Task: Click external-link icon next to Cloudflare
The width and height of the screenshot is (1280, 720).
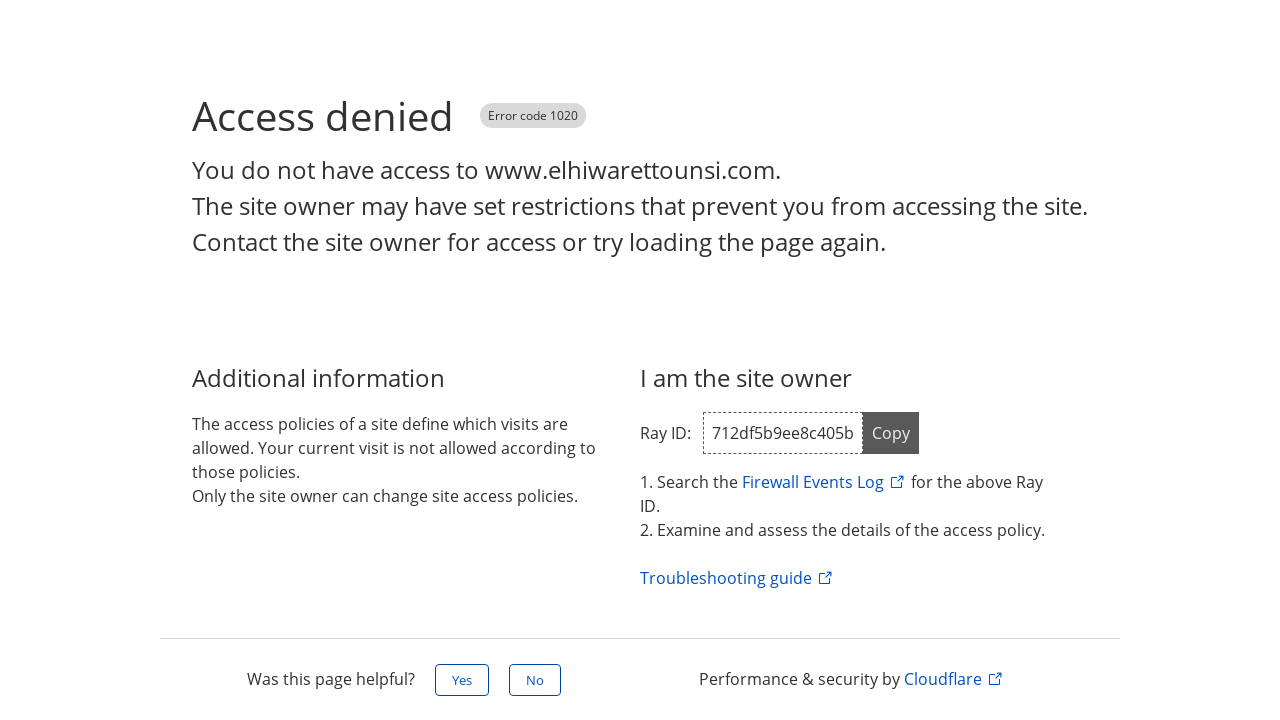Action: tap(995, 679)
